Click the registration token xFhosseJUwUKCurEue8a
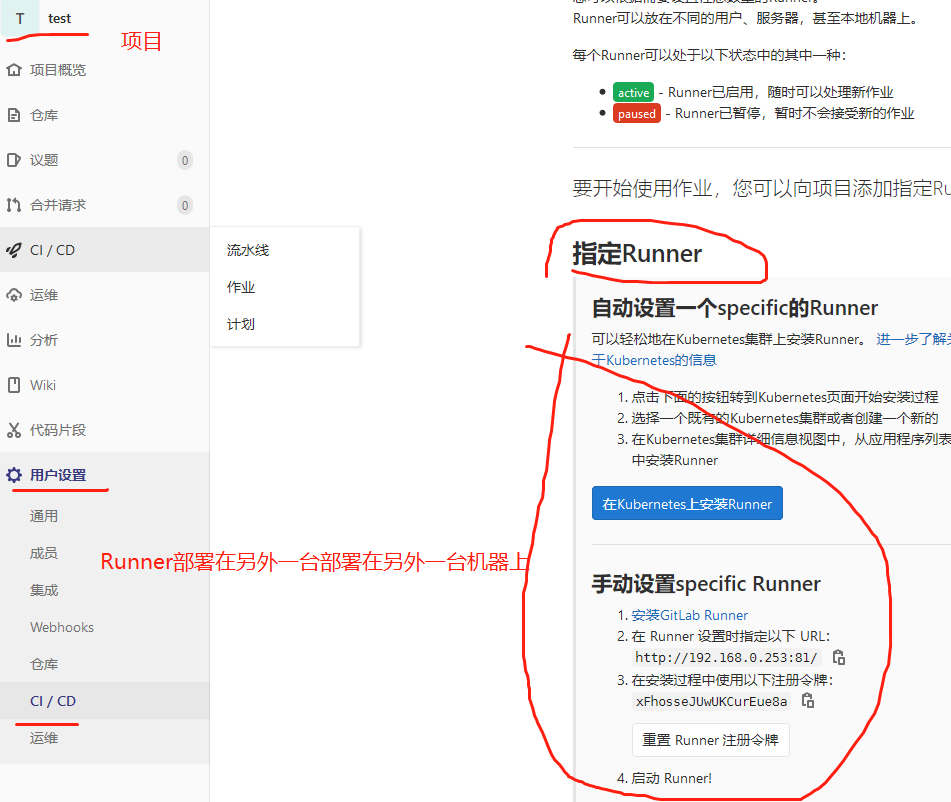This screenshot has width=951, height=802. pos(711,702)
